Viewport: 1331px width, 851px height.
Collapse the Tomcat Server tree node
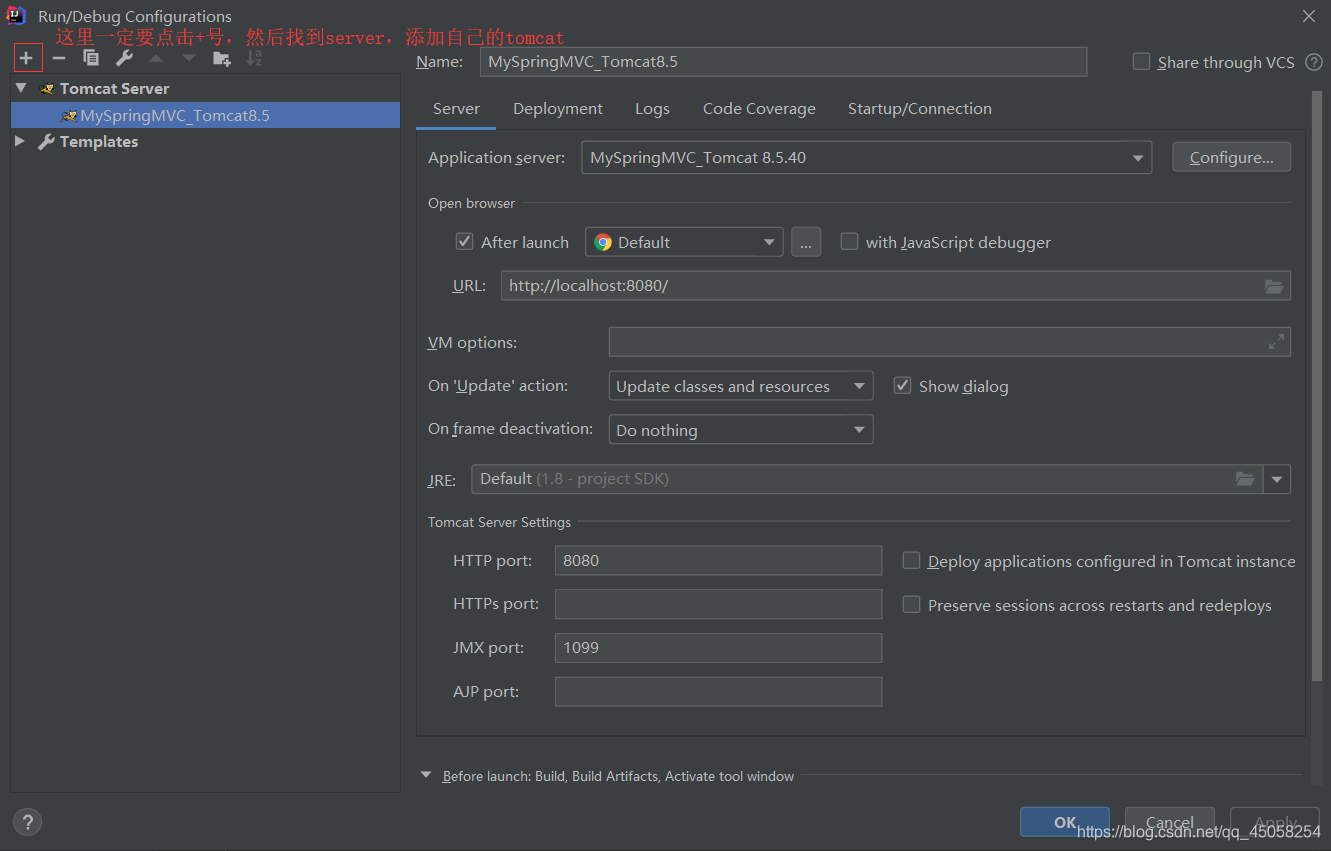pyautogui.click(x=21, y=88)
